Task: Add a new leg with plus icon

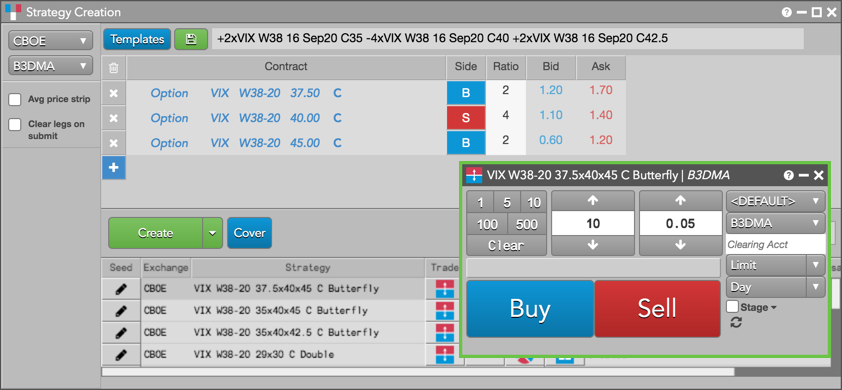Action: pos(113,168)
